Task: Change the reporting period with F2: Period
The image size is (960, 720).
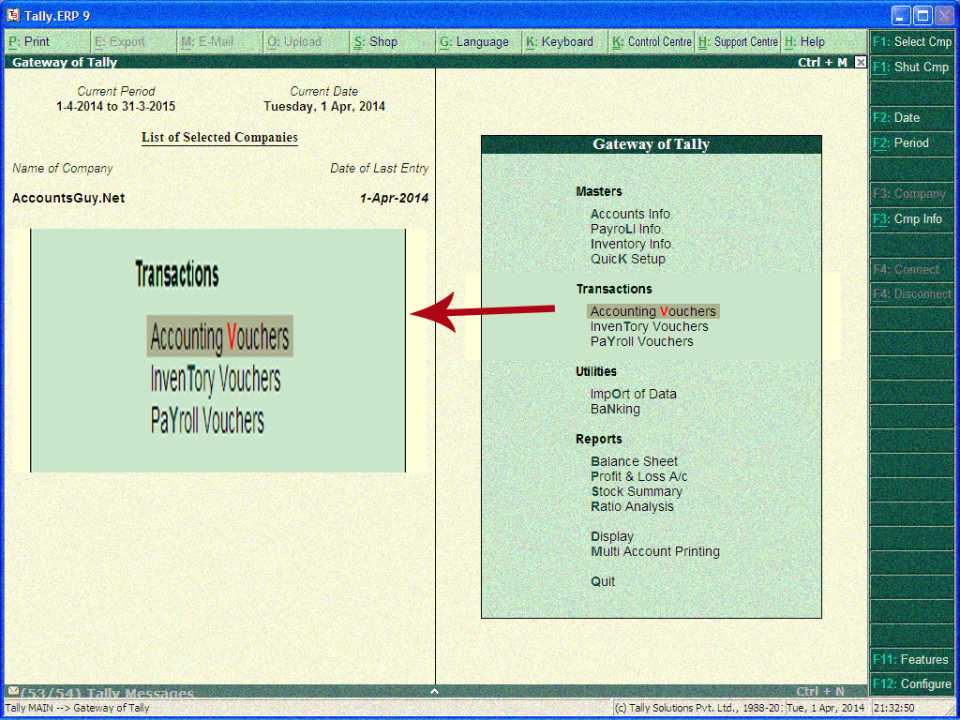Action: click(x=911, y=142)
